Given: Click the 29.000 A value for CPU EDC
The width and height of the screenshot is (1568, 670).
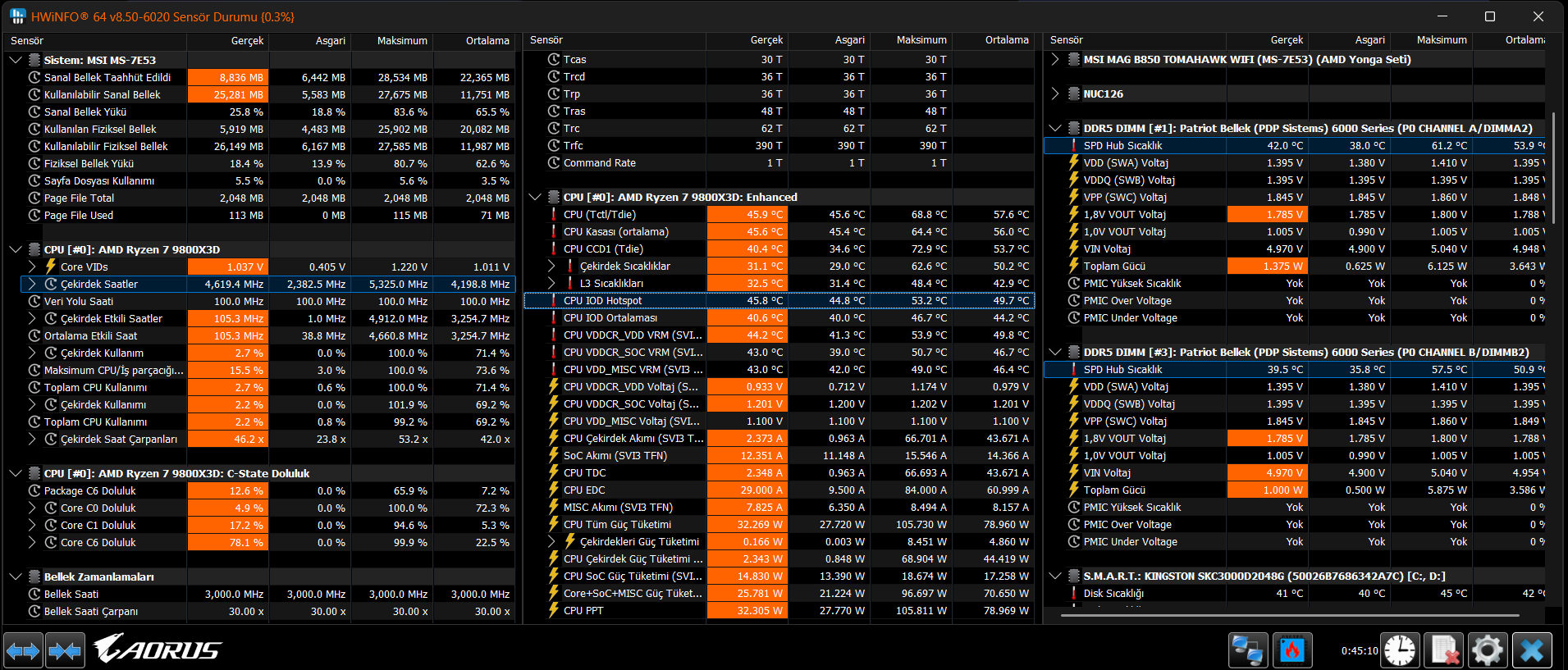Looking at the screenshot, I should click(747, 490).
